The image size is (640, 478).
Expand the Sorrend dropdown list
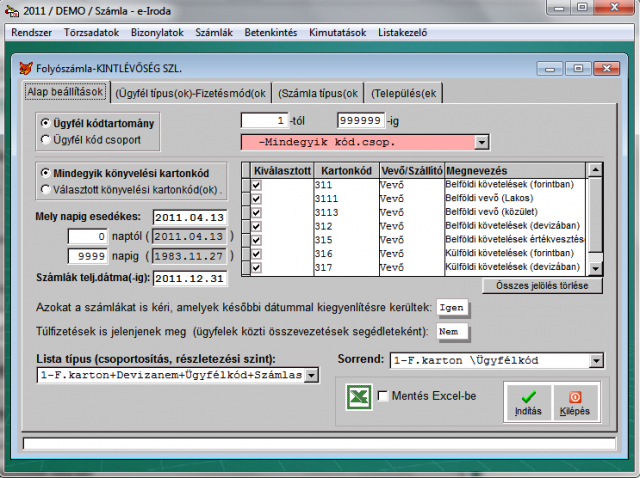597,360
